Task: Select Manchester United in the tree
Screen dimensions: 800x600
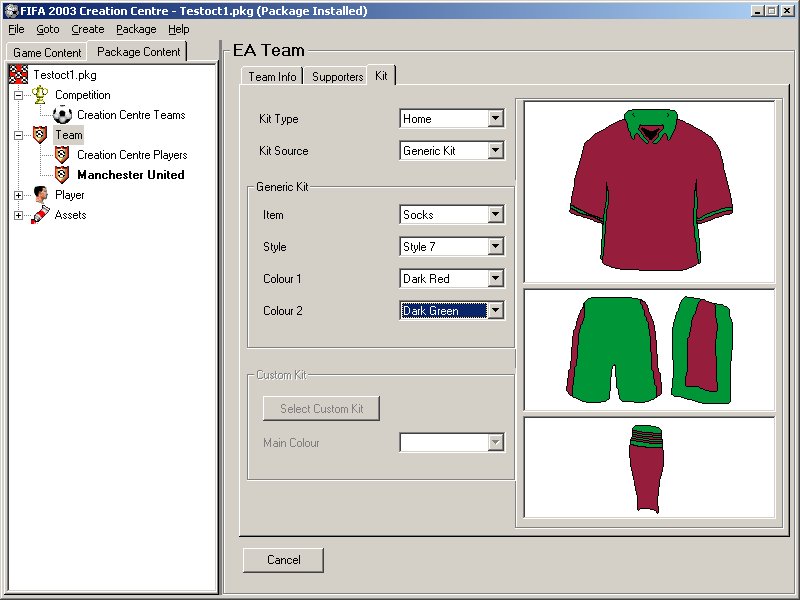Action: point(131,174)
